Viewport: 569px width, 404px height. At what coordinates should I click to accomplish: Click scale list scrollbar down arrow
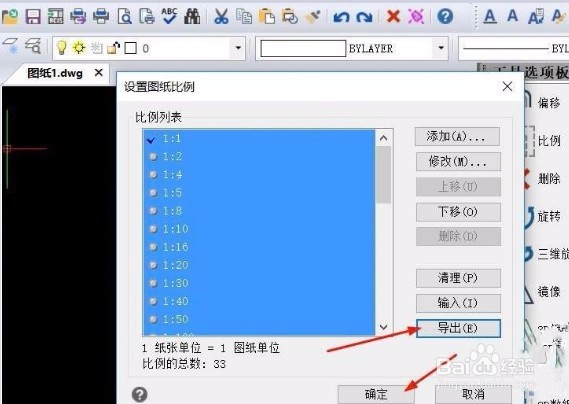384,327
